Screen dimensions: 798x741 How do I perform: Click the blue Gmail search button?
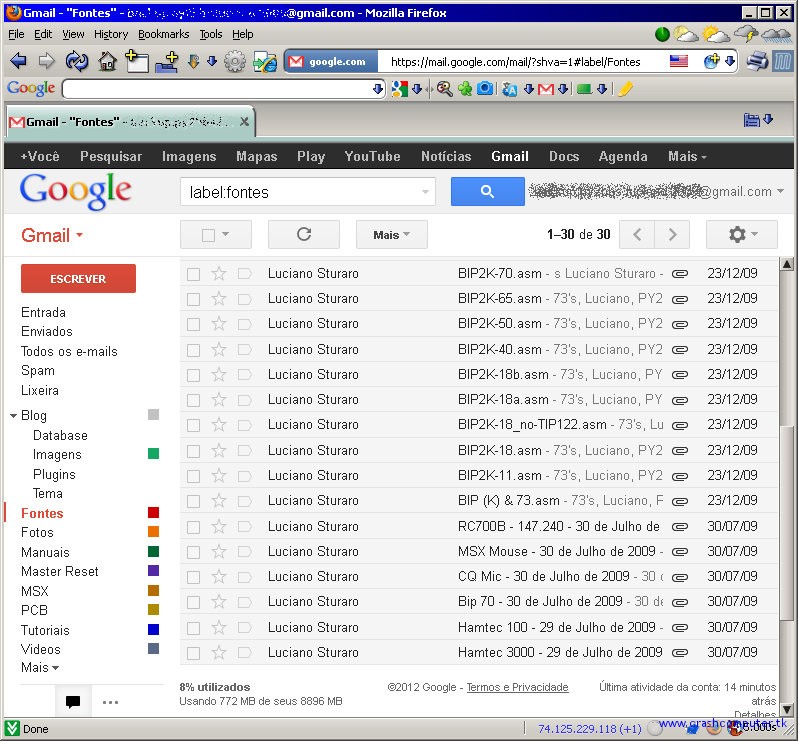tap(488, 191)
